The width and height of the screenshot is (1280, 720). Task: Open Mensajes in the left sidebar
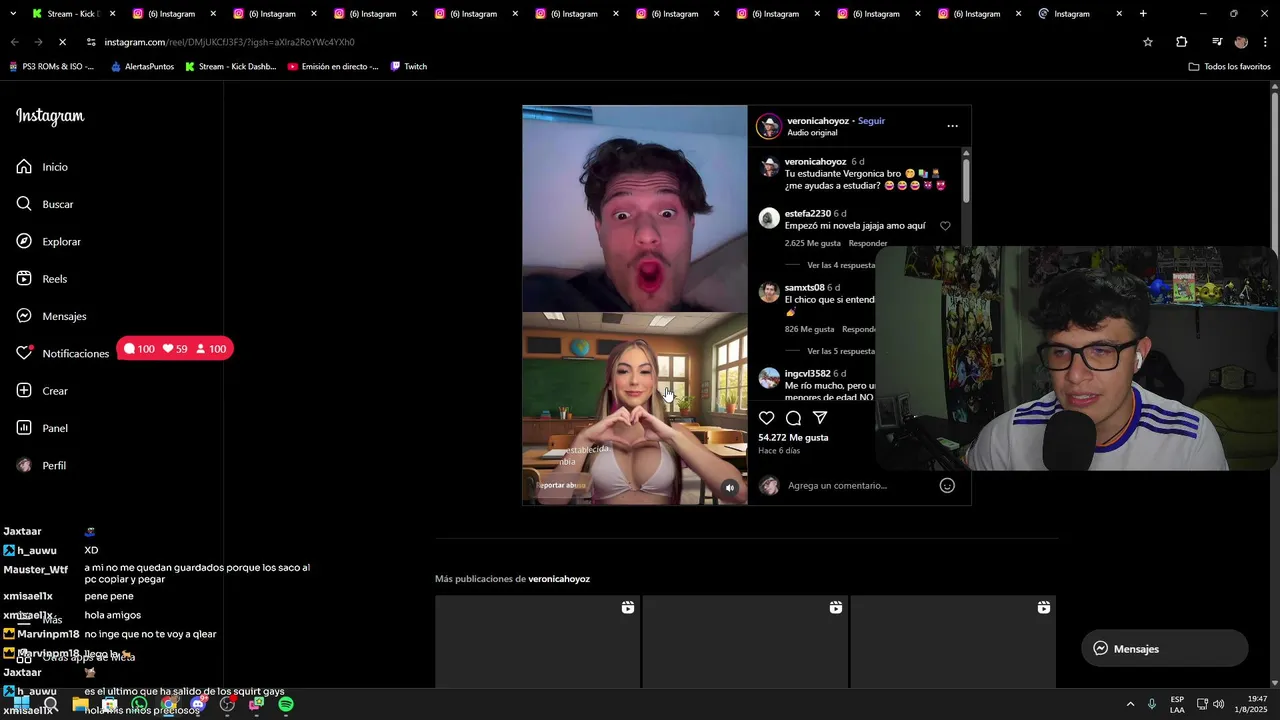tap(51, 316)
